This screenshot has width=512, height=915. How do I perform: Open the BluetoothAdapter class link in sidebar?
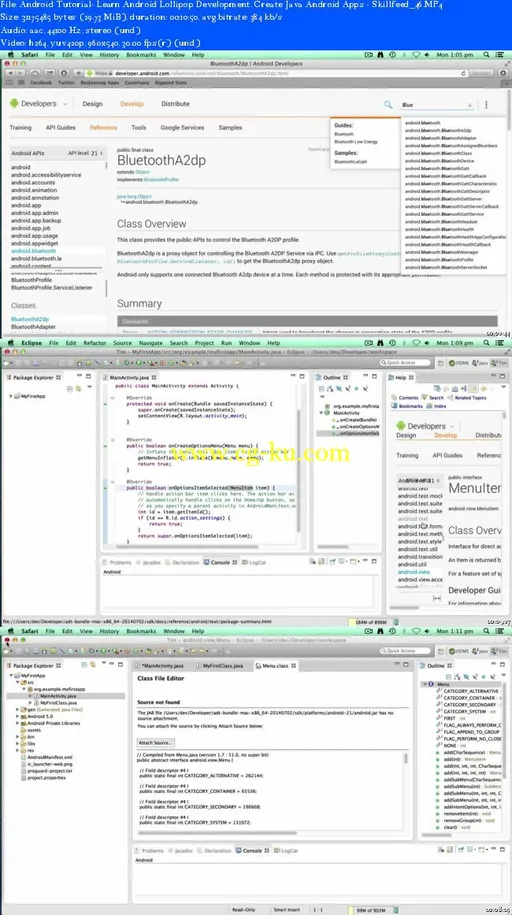click(x=33, y=327)
